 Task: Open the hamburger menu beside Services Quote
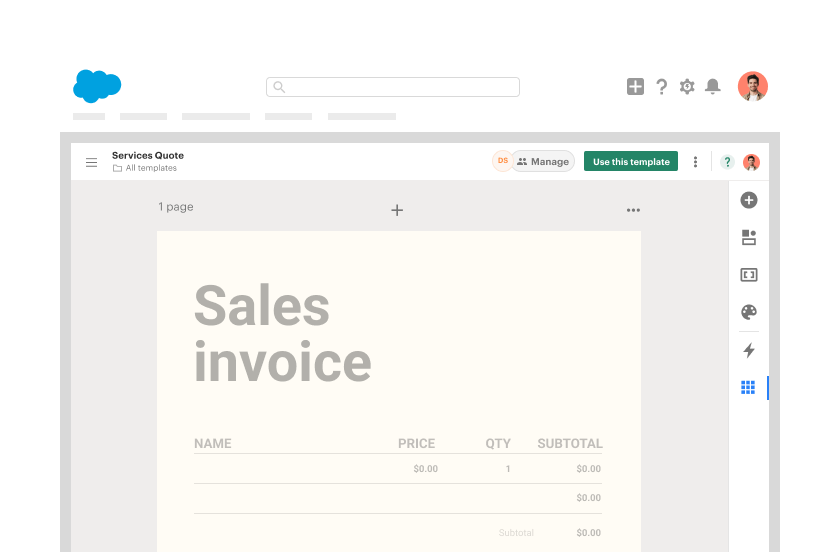(x=92, y=162)
